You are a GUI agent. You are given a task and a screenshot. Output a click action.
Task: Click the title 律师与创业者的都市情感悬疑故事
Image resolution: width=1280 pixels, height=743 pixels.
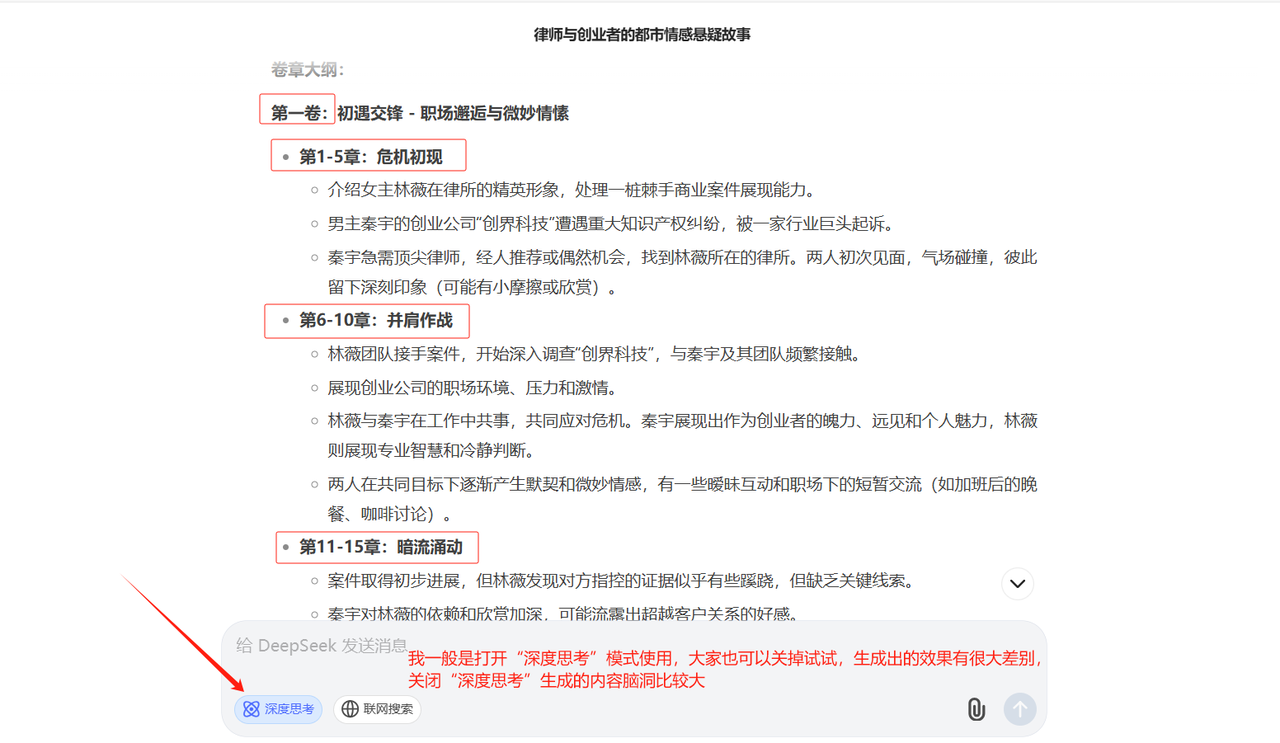tap(642, 35)
